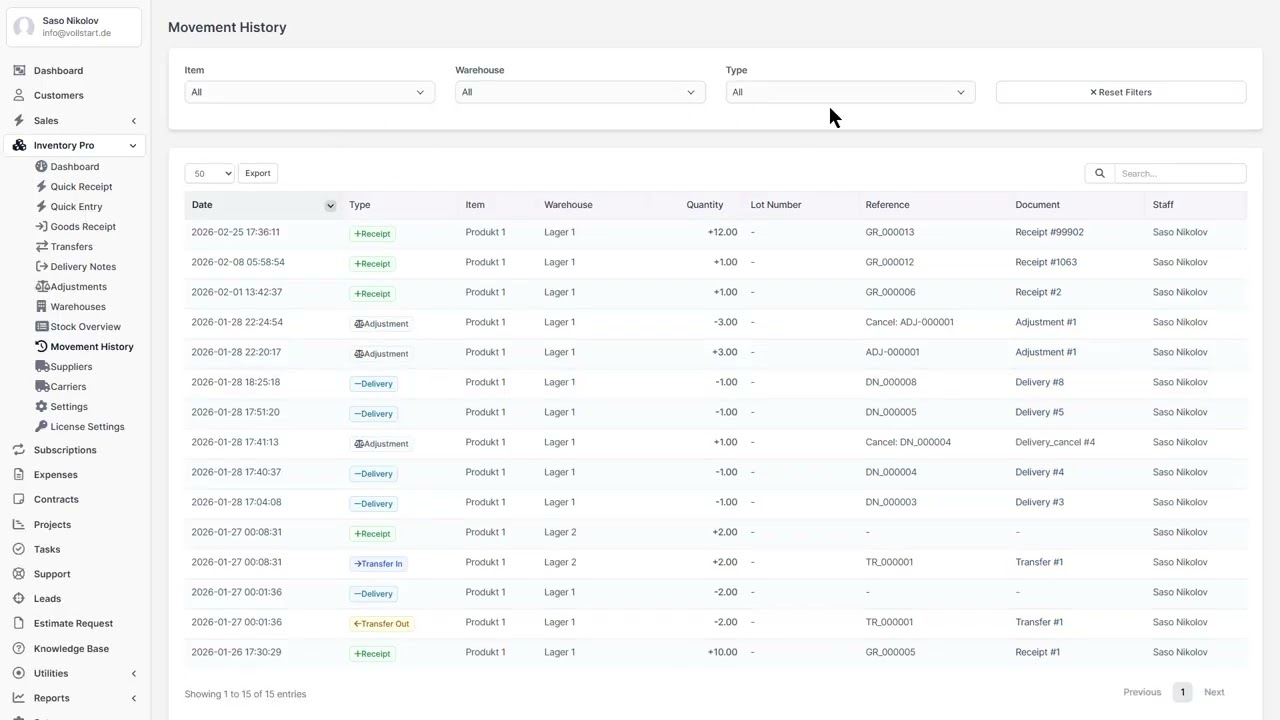Click the Tasks checkmark icon

(x=19, y=549)
